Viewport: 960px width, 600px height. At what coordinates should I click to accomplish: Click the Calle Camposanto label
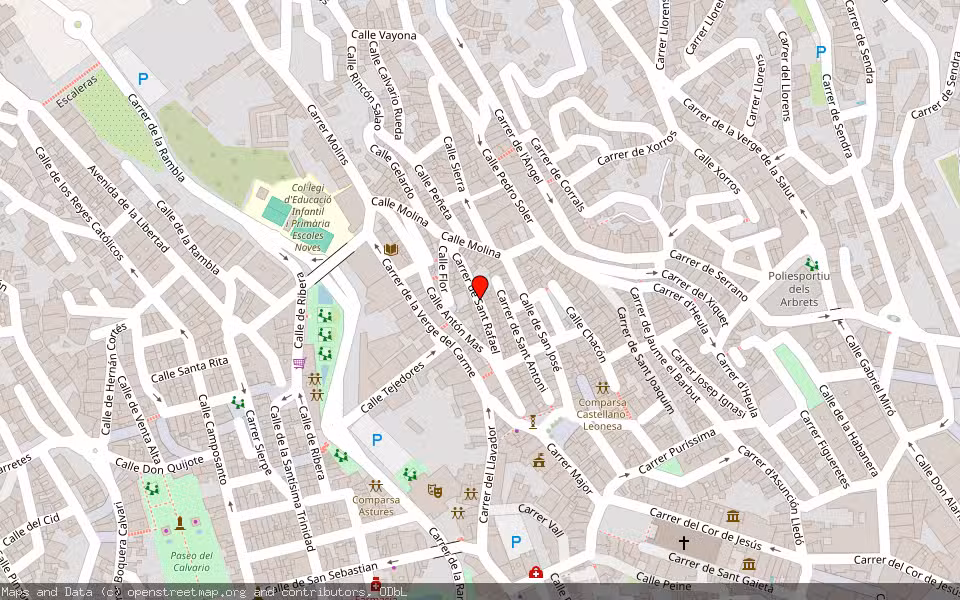tap(212, 439)
